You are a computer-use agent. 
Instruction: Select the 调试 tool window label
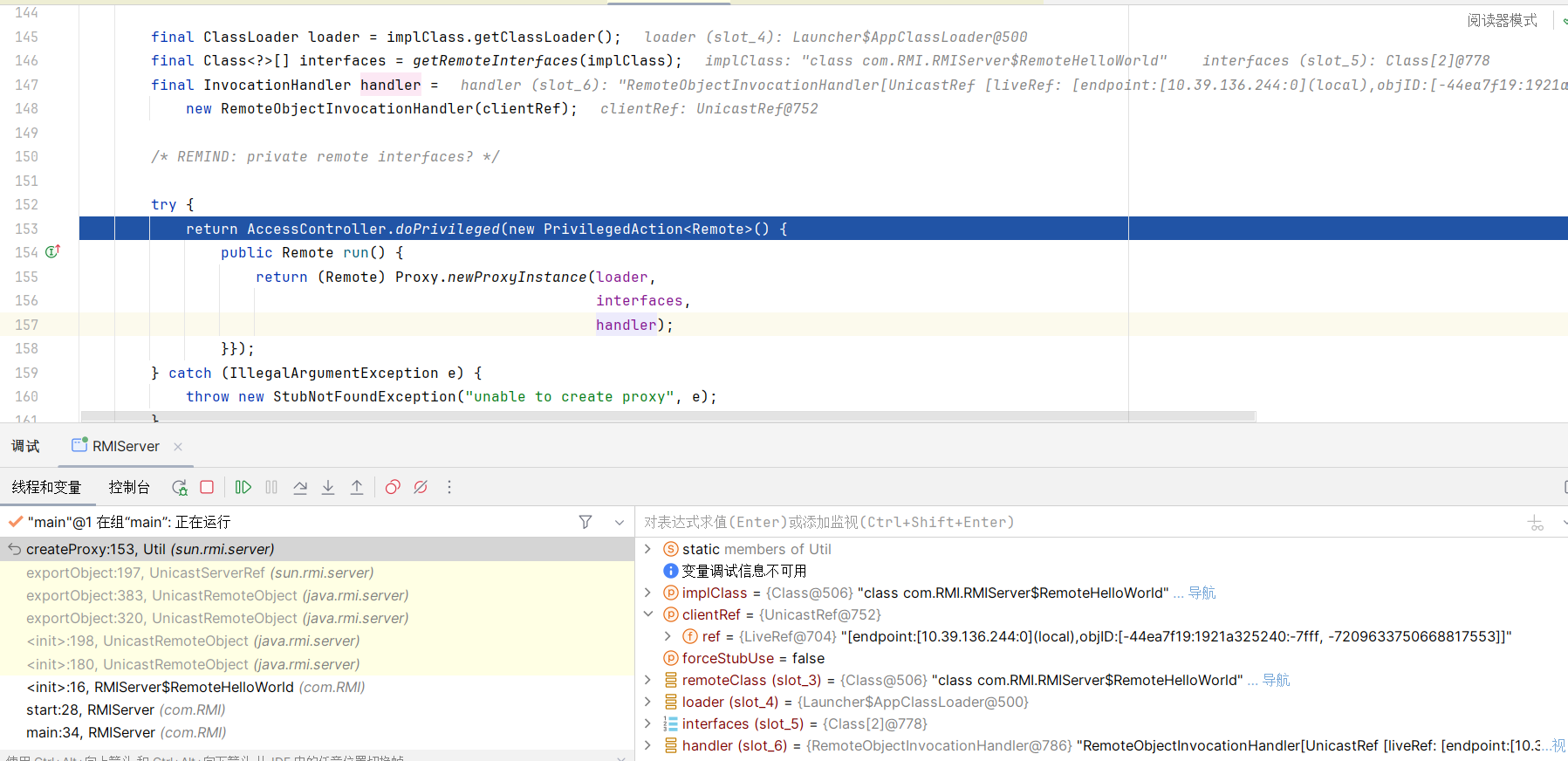coord(25,446)
